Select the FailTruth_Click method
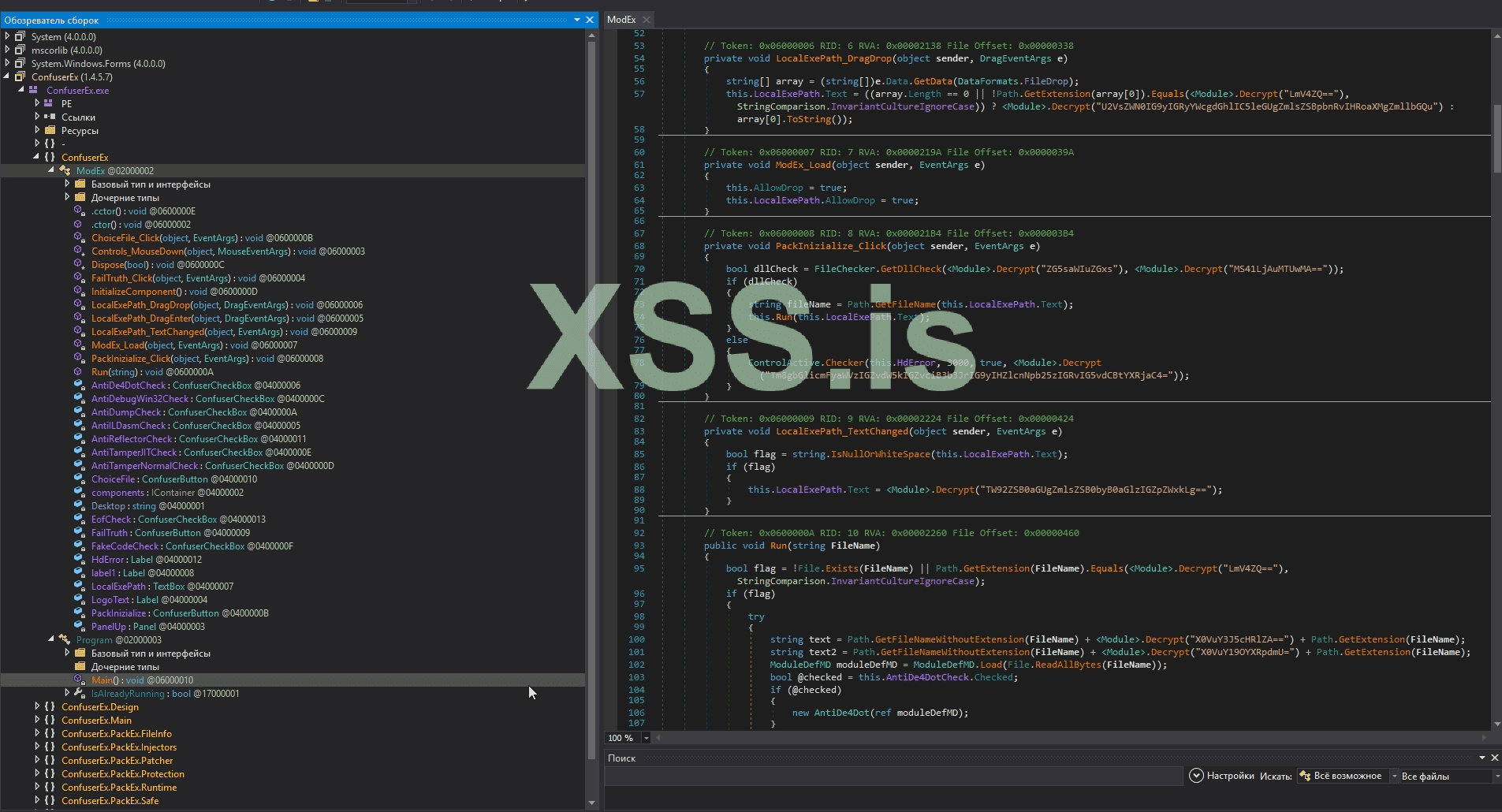This screenshot has height=812, width=1502. coord(198,277)
